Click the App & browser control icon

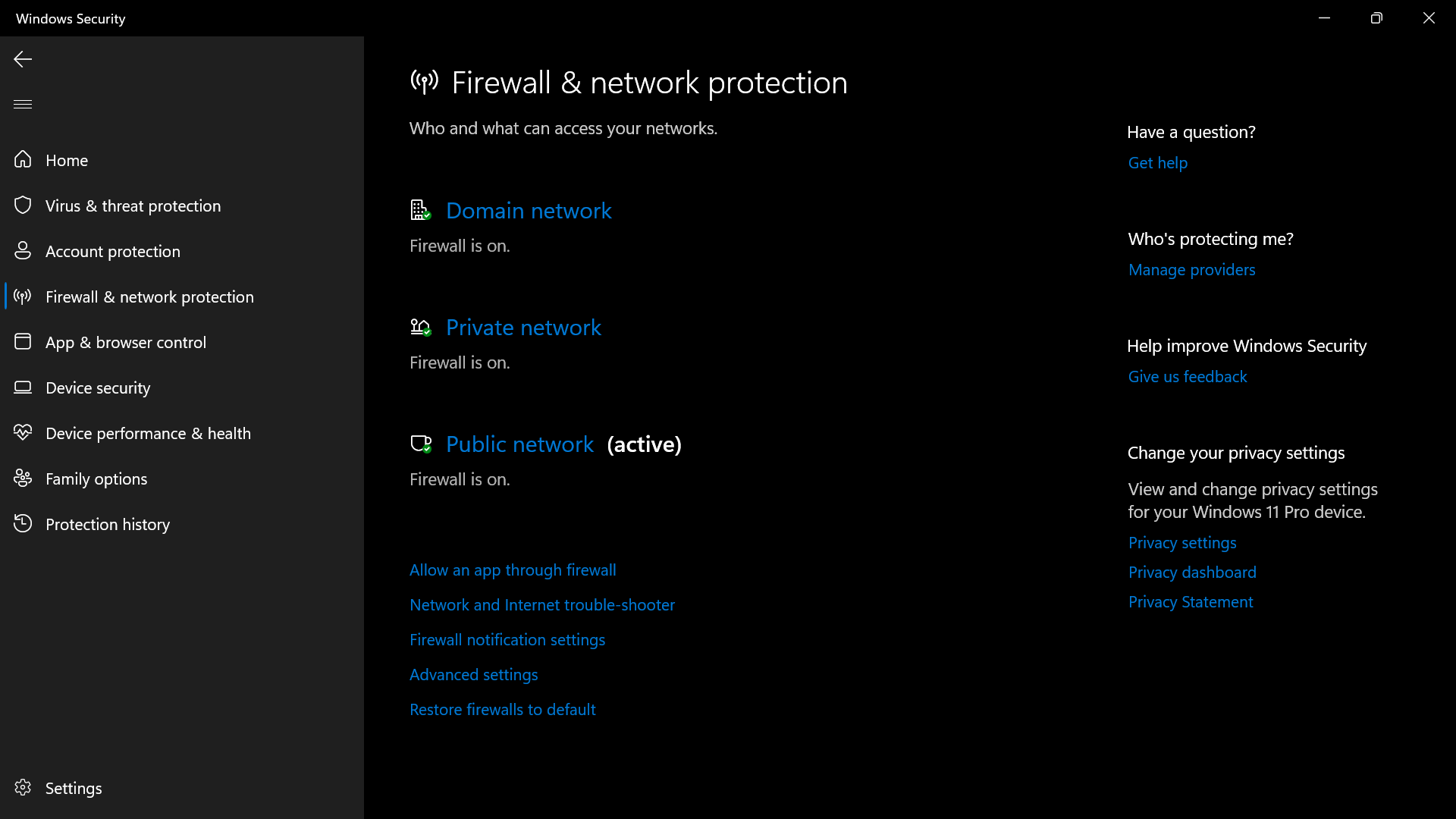pyautogui.click(x=23, y=342)
